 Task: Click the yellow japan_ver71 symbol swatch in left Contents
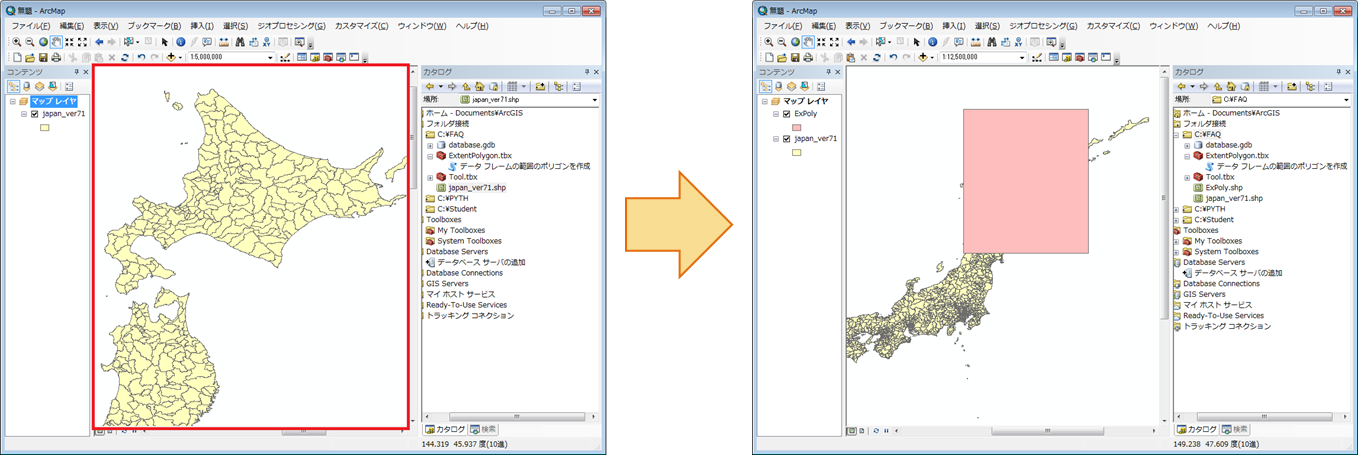44,127
